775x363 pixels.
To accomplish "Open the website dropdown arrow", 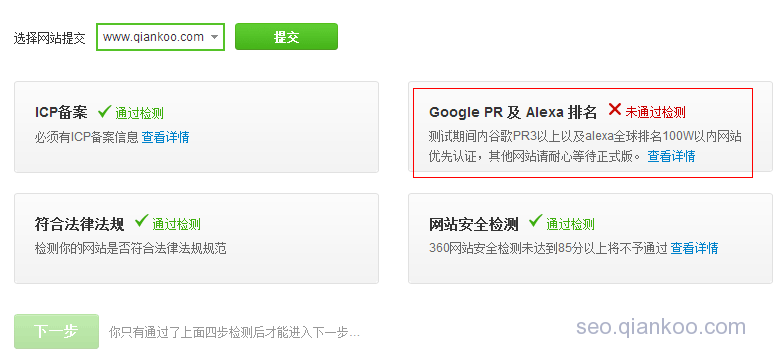I will point(214,37).
